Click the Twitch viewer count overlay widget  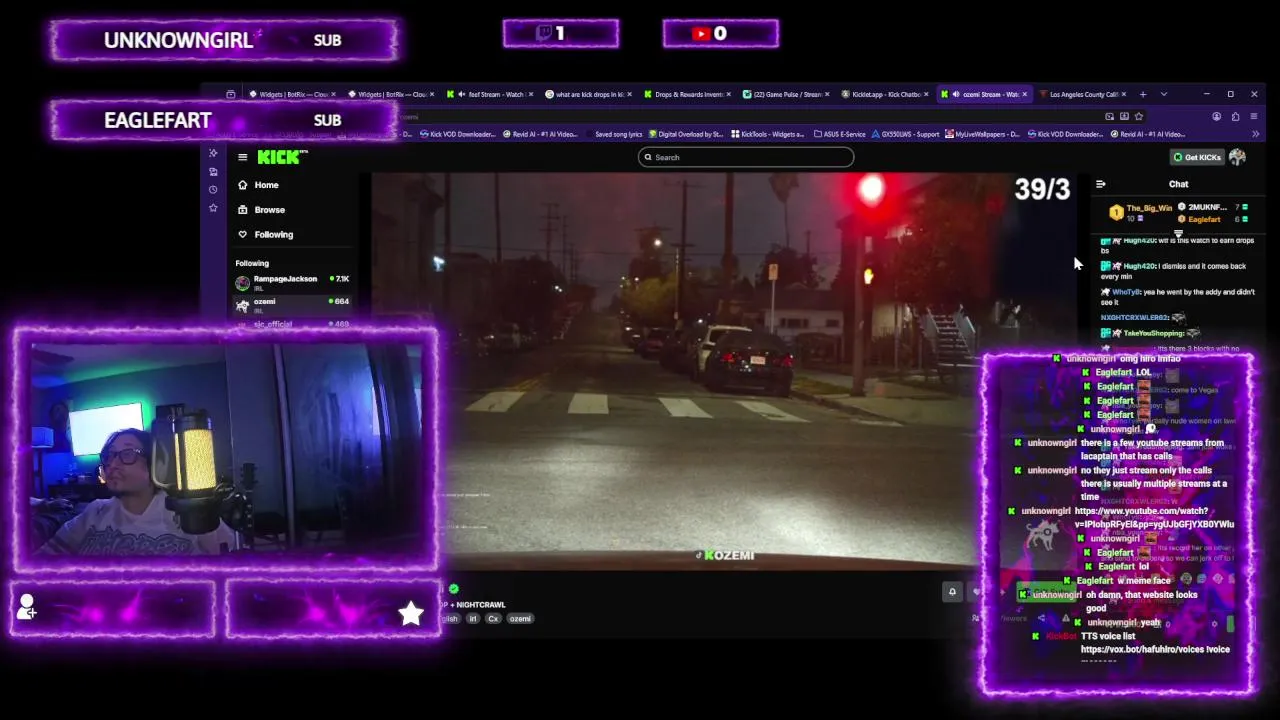[561, 33]
